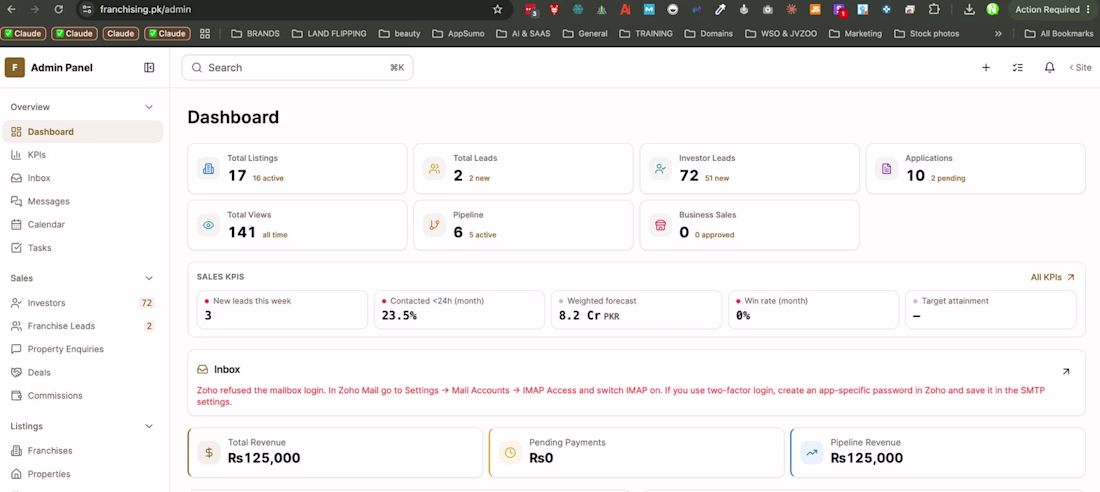
Task: Open the task checklist icon in the header
Action: 1018,67
